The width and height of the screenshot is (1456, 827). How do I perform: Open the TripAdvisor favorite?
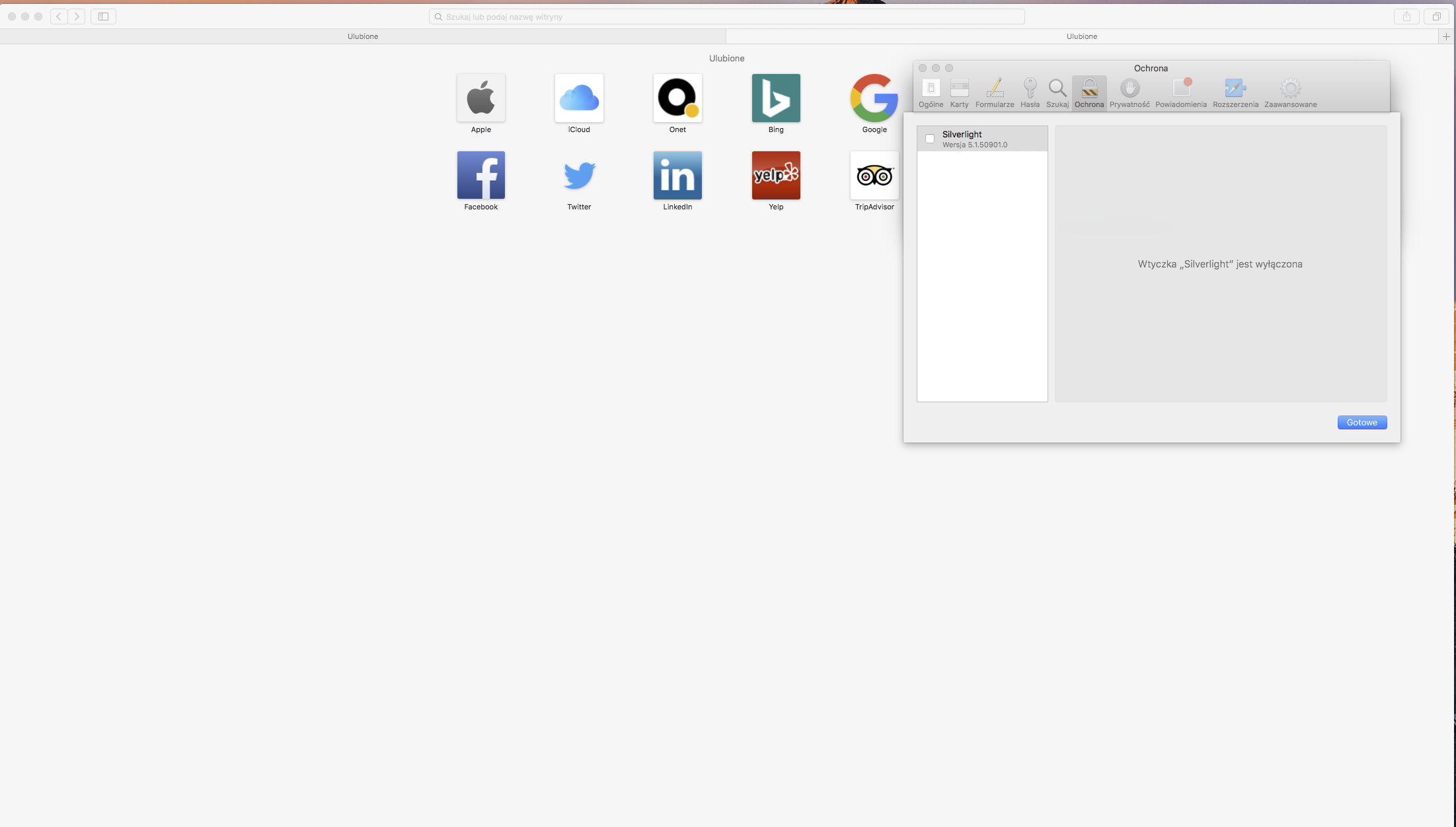(874, 176)
